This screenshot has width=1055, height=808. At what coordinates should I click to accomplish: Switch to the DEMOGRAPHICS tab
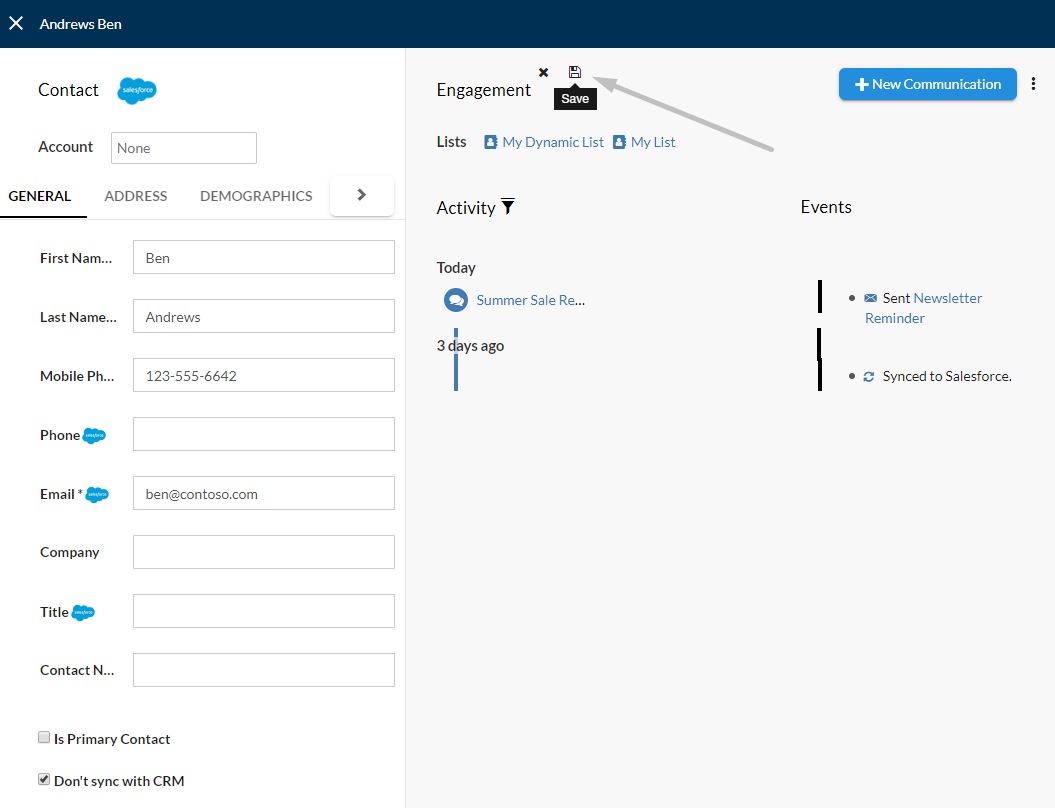[x=256, y=196]
